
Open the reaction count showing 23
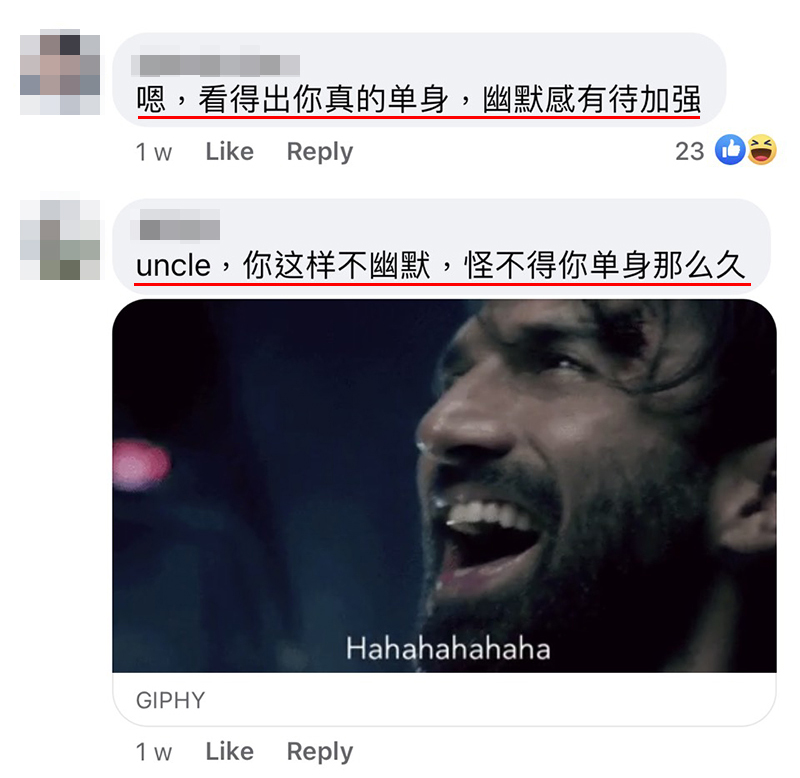pyautogui.click(x=689, y=152)
